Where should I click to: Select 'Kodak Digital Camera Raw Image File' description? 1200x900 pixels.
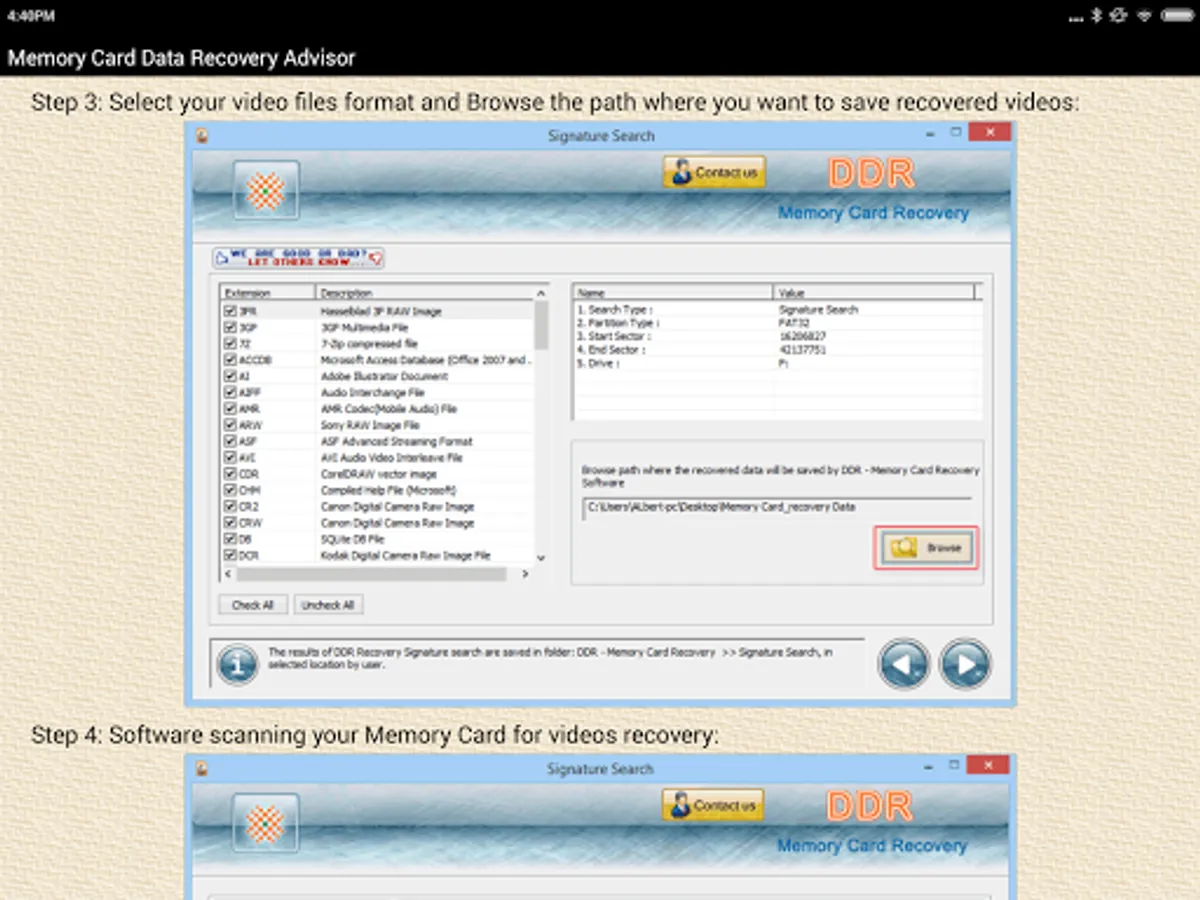pyautogui.click(x=405, y=555)
